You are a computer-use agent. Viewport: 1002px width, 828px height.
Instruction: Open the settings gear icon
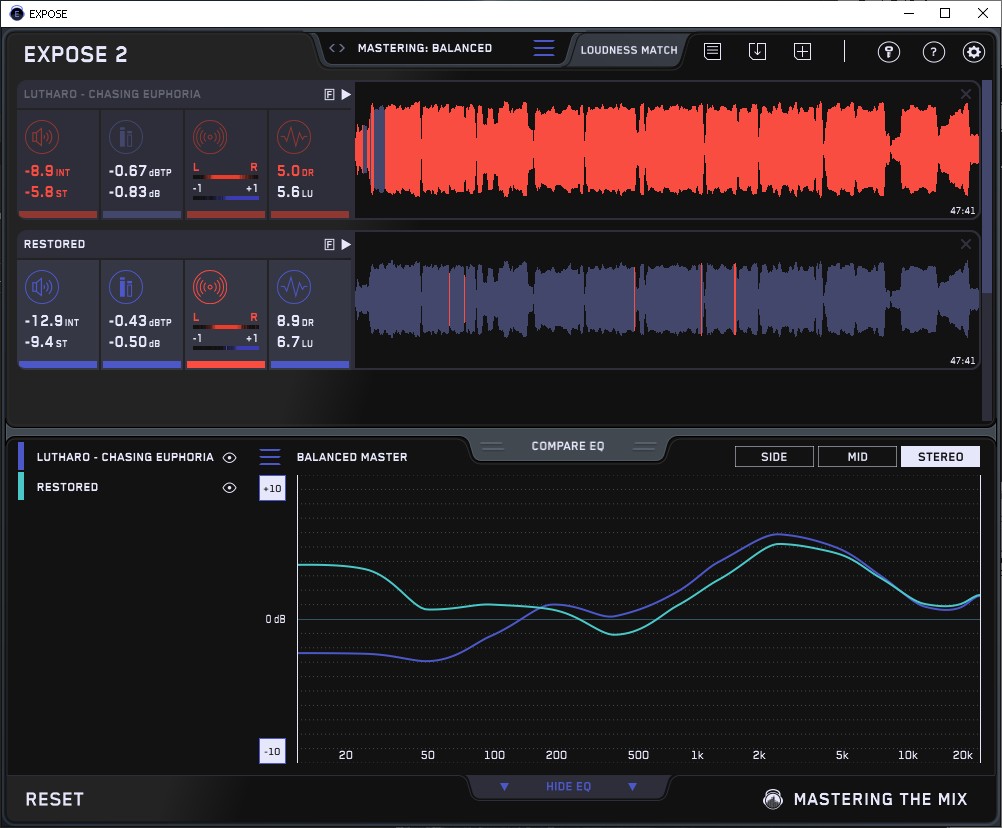tap(973, 52)
